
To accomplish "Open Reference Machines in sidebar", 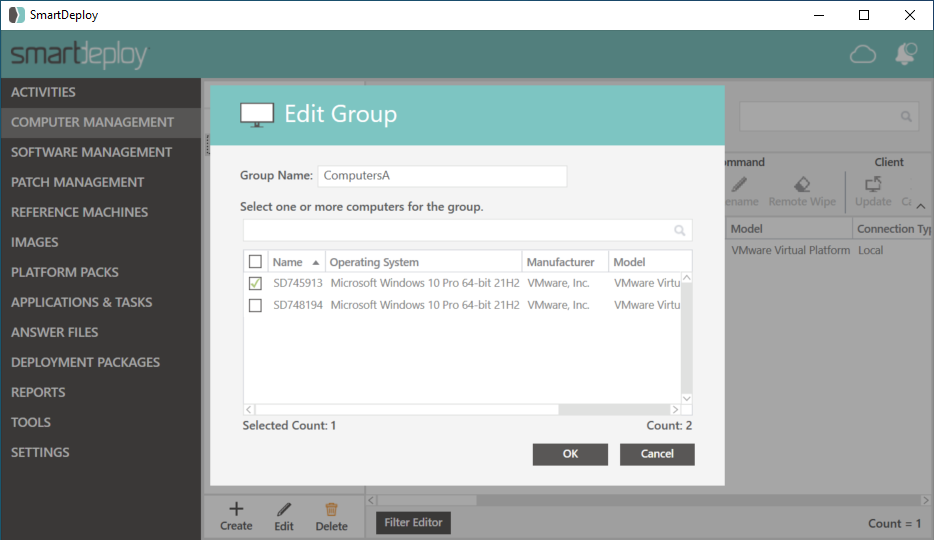I will click(x=101, y=212).
